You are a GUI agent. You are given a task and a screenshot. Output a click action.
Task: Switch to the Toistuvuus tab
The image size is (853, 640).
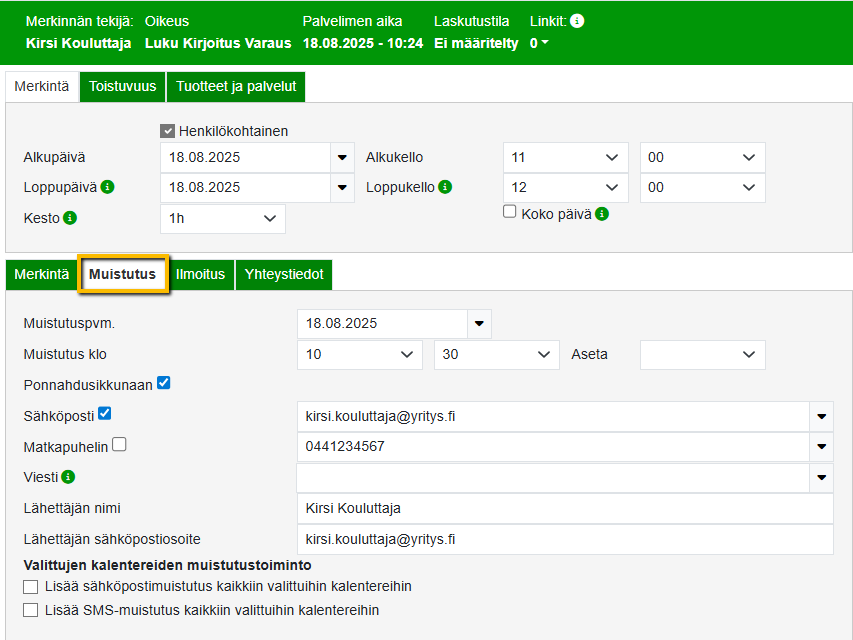pos(122,87)
